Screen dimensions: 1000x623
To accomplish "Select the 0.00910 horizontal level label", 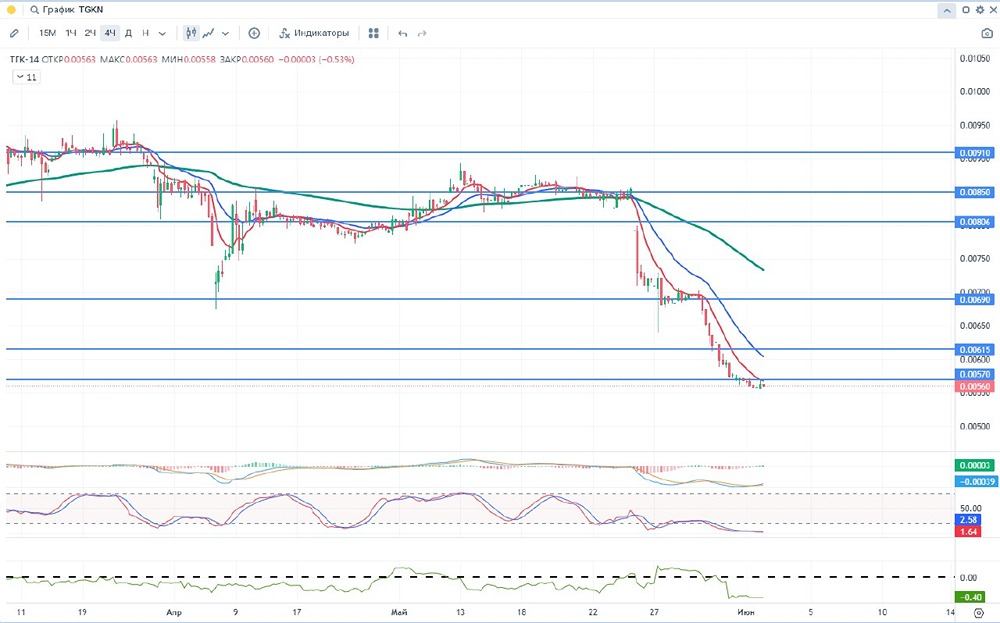I will pyautogui.click(x=975, y=153).
